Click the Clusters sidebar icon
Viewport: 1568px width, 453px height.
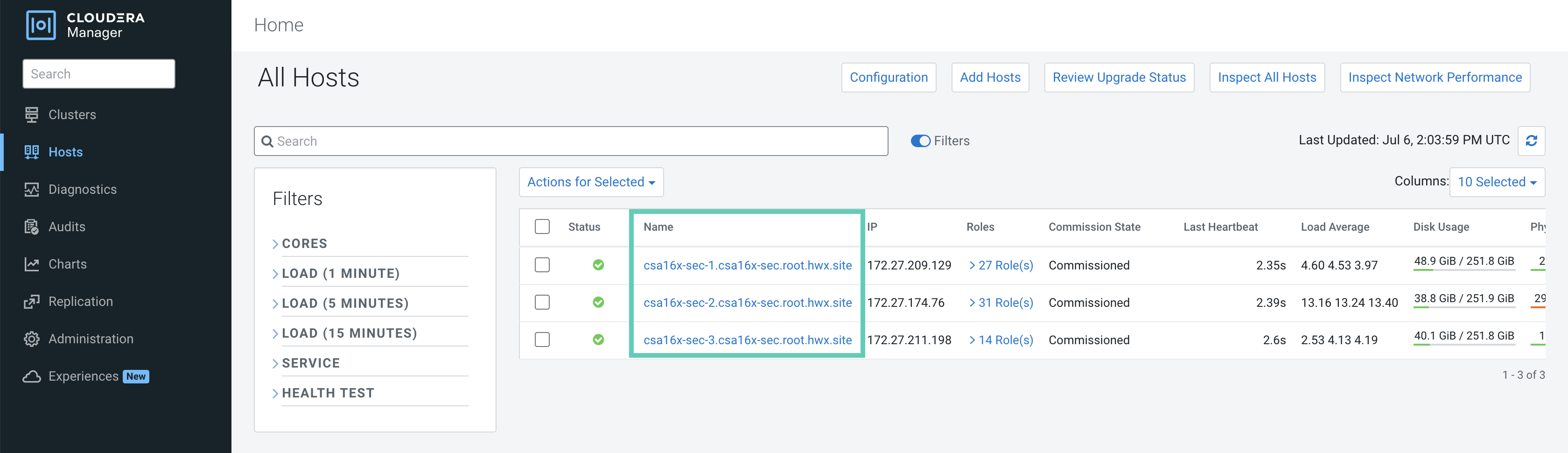32,114
